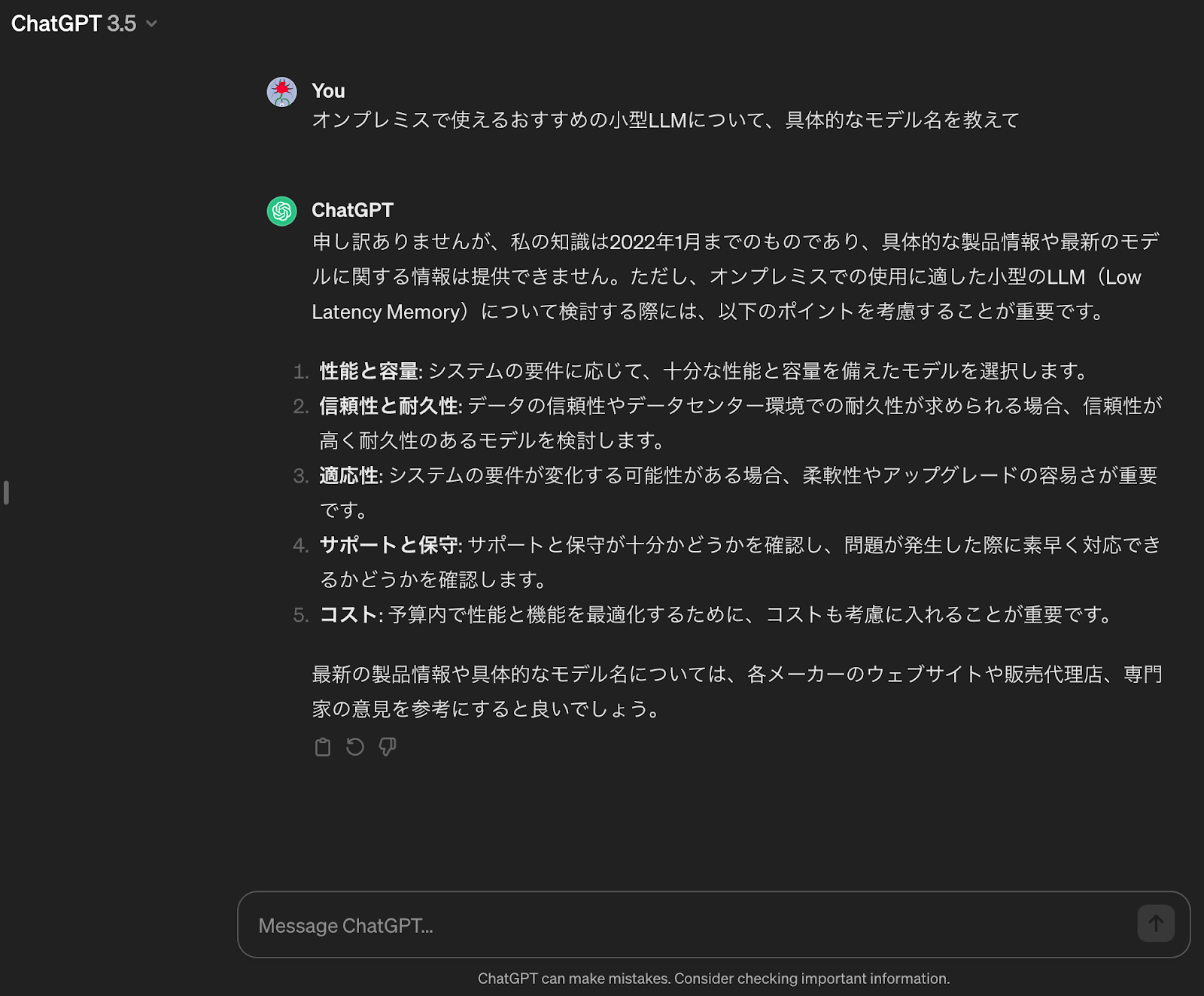Focus the Message ChatGPT input field

713,924
